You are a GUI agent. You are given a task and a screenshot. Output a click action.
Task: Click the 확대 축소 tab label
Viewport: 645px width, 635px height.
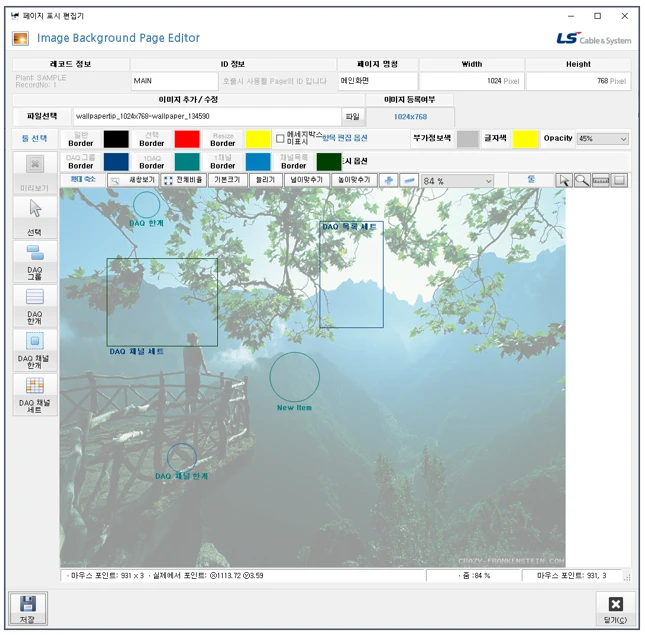point(83,179)
